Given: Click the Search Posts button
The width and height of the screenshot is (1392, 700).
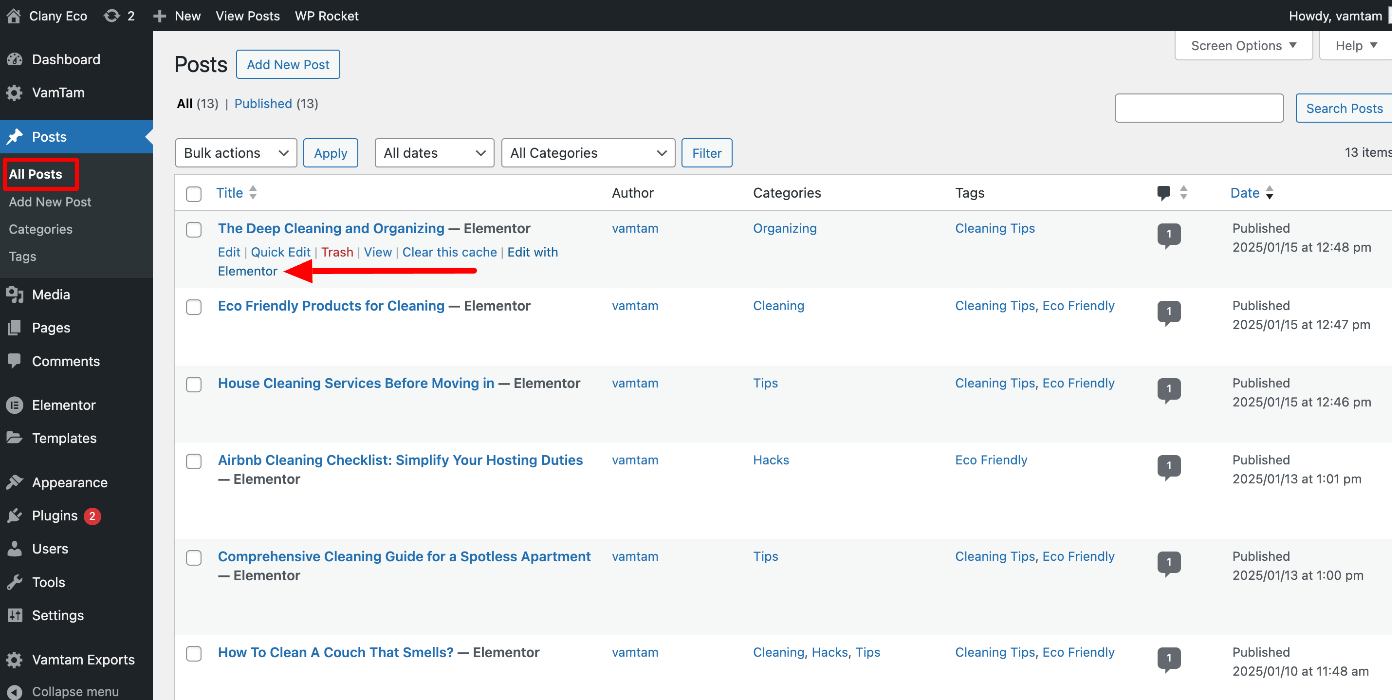Looking at the screenshot, I should pos(1344,108).
